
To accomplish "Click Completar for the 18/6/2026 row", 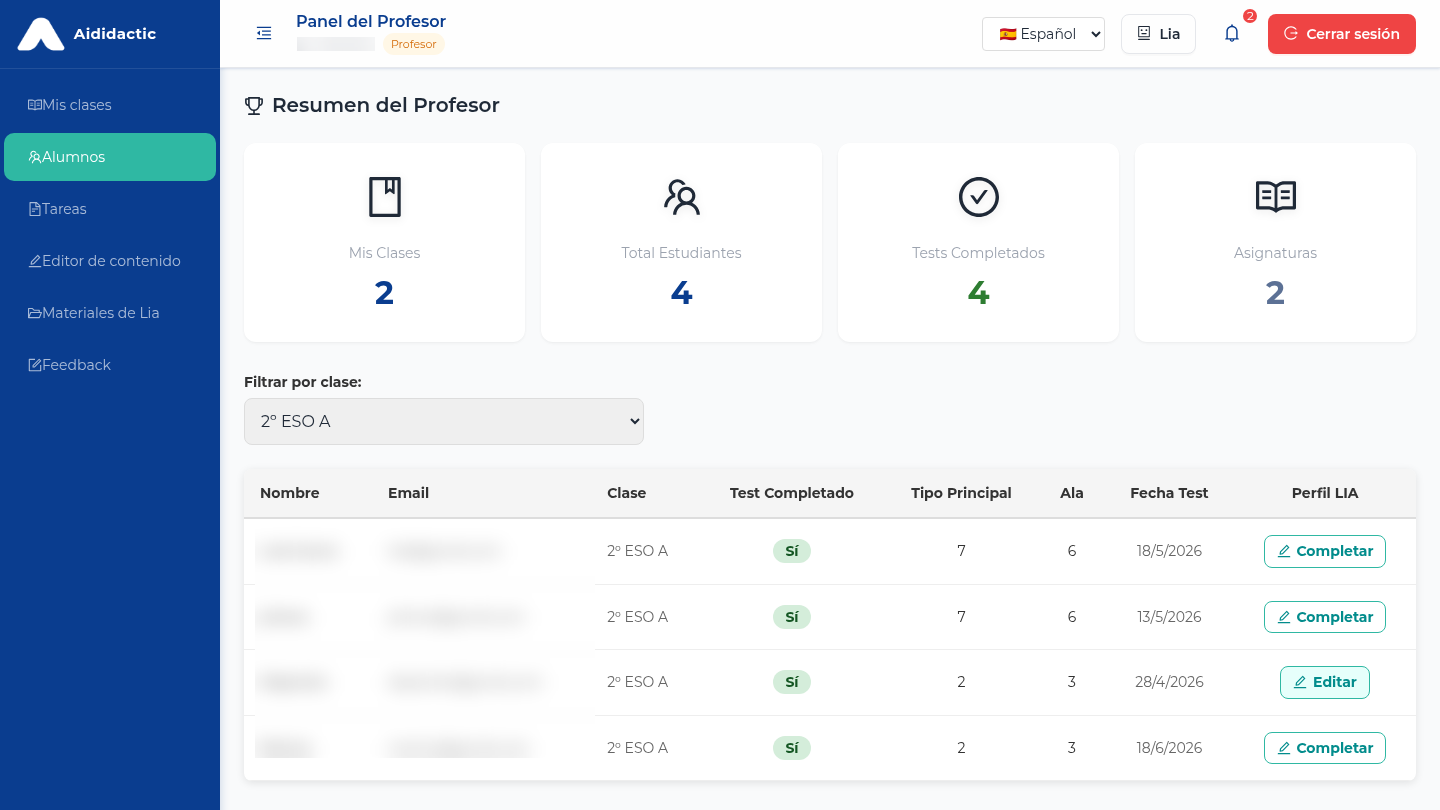I will [x=1325, y=748].
